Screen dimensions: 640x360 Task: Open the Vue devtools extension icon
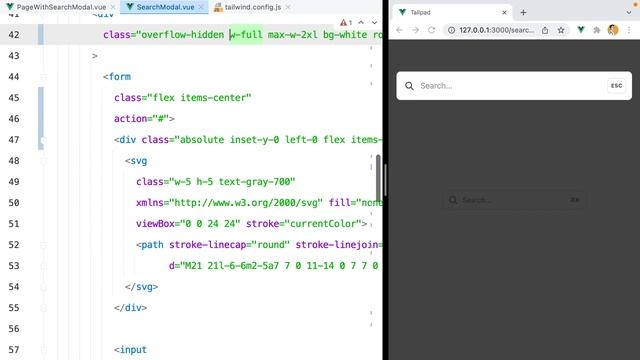[581, 30]
